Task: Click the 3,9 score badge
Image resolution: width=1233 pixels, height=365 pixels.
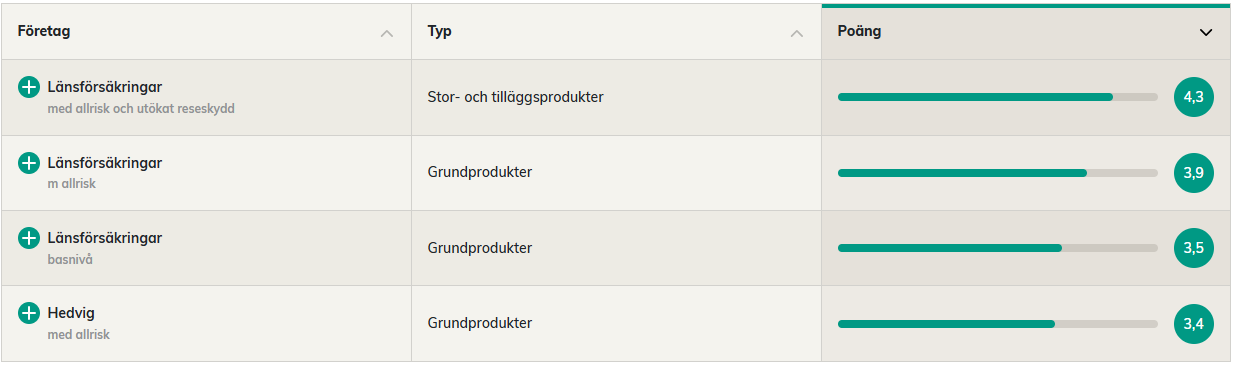Action: (1193, 173)
